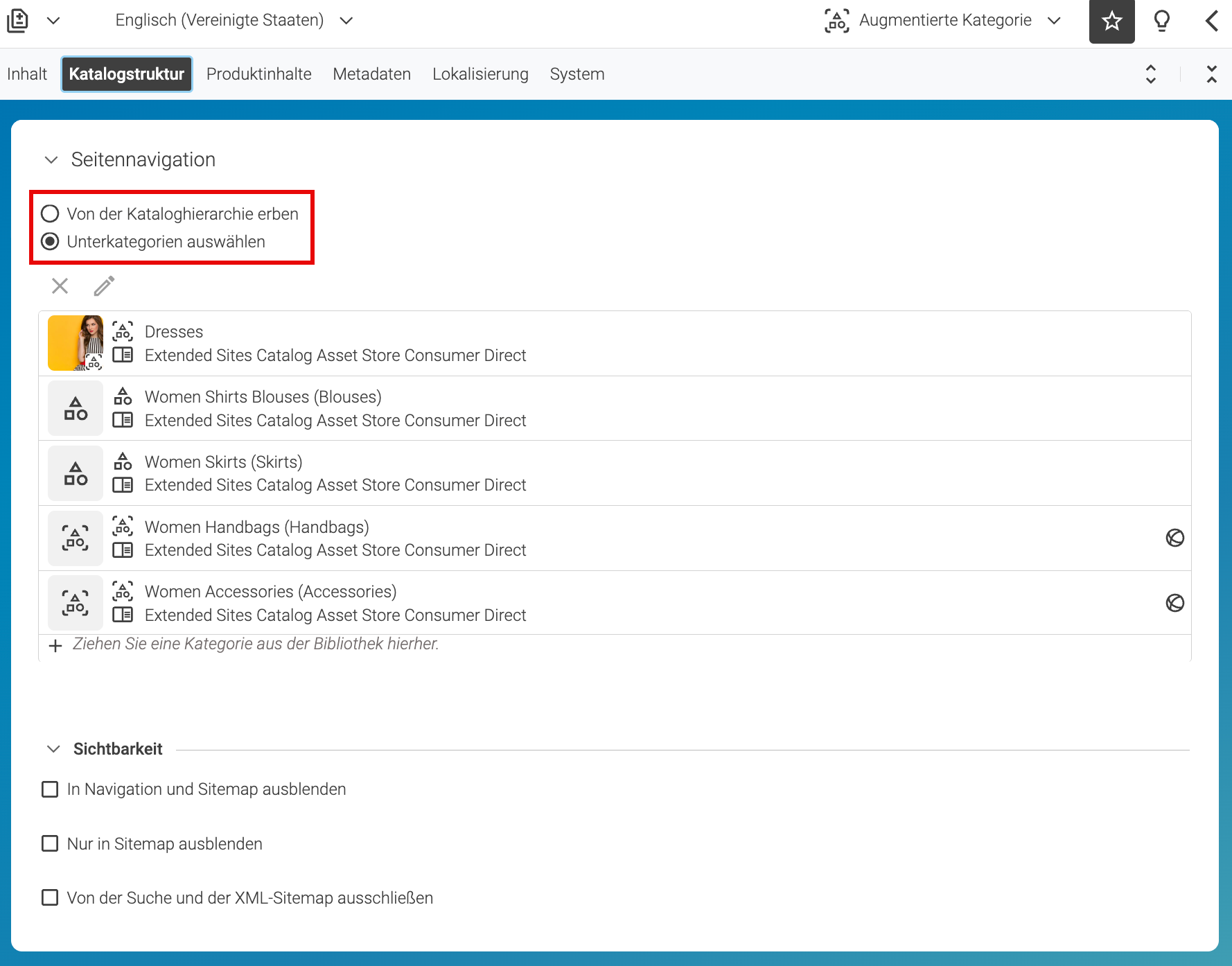The height and width of the screenshot is (966, 1232).
Task: Check Nur in Sitemap ausblenden
Action: (50, 843)
